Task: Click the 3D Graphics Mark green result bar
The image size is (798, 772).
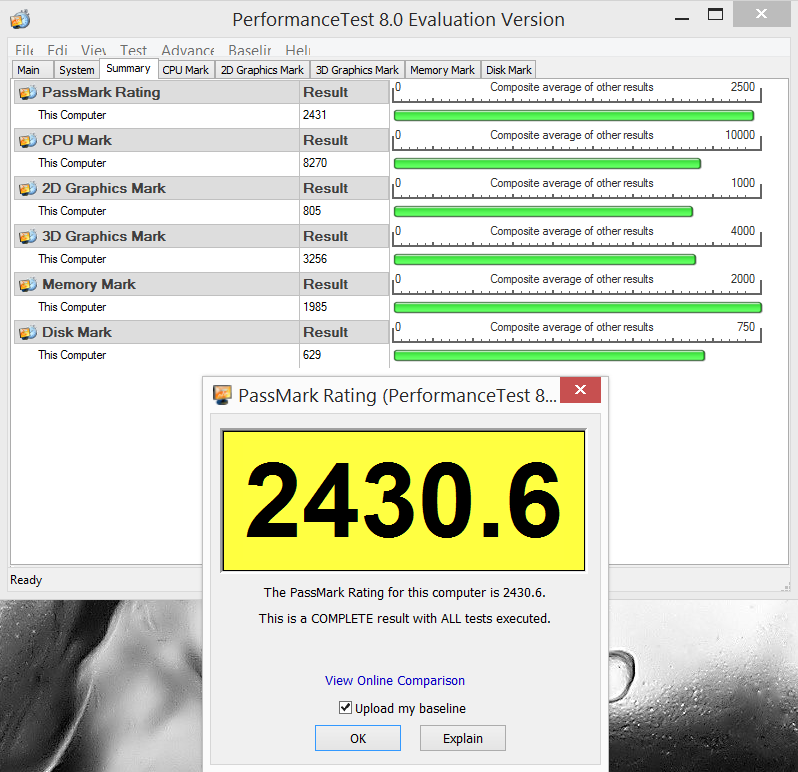Action: pyautogui.click(x=545, y=260)
